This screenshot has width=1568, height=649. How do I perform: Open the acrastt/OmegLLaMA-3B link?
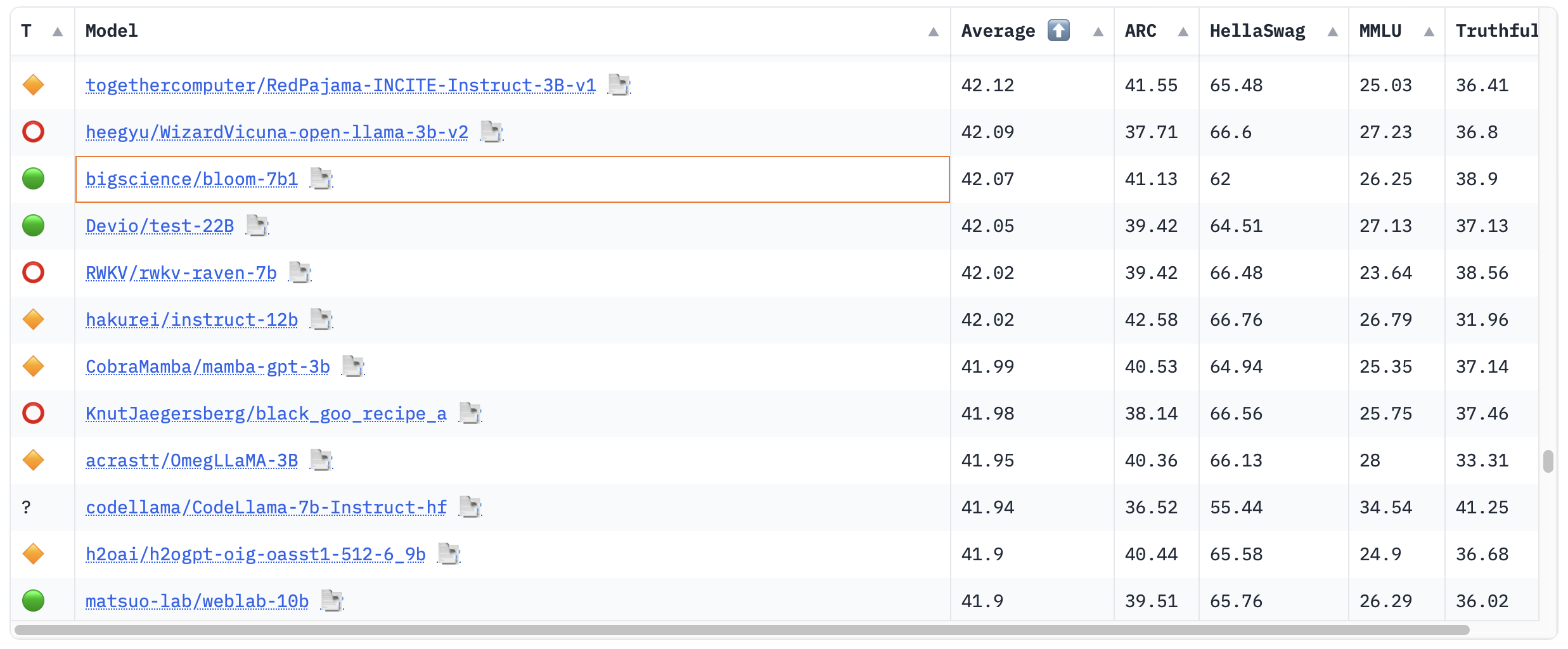[x=192, y=461]
